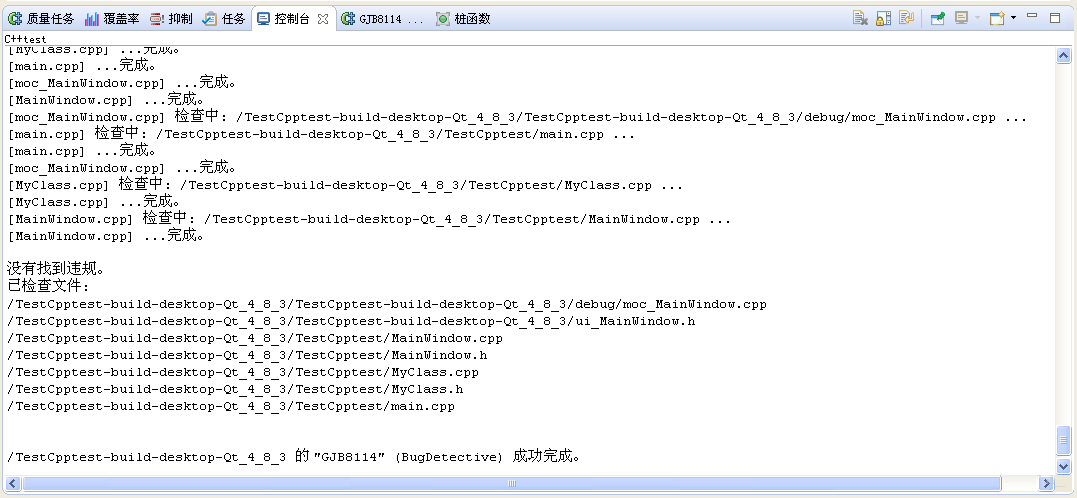
Task: Switch to the GJB8114 tab
Action: [383, 19]
